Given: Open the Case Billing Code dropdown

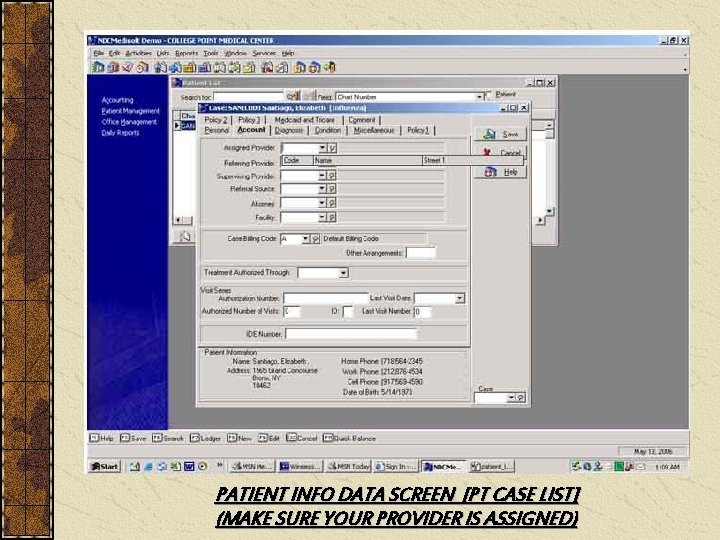Looking at the screenshot, I should (x=306, y=239).
